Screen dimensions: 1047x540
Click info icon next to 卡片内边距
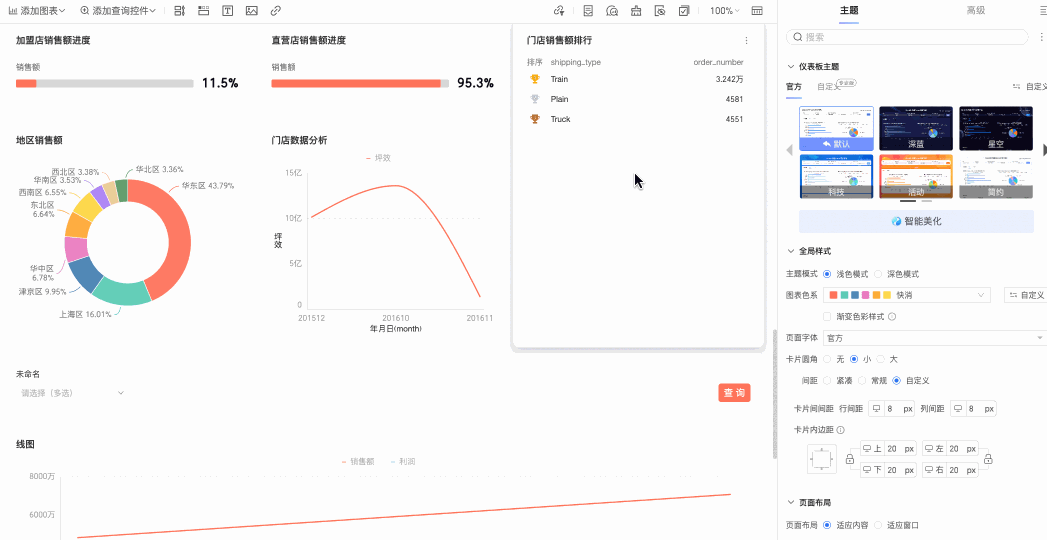click(841, 431)
